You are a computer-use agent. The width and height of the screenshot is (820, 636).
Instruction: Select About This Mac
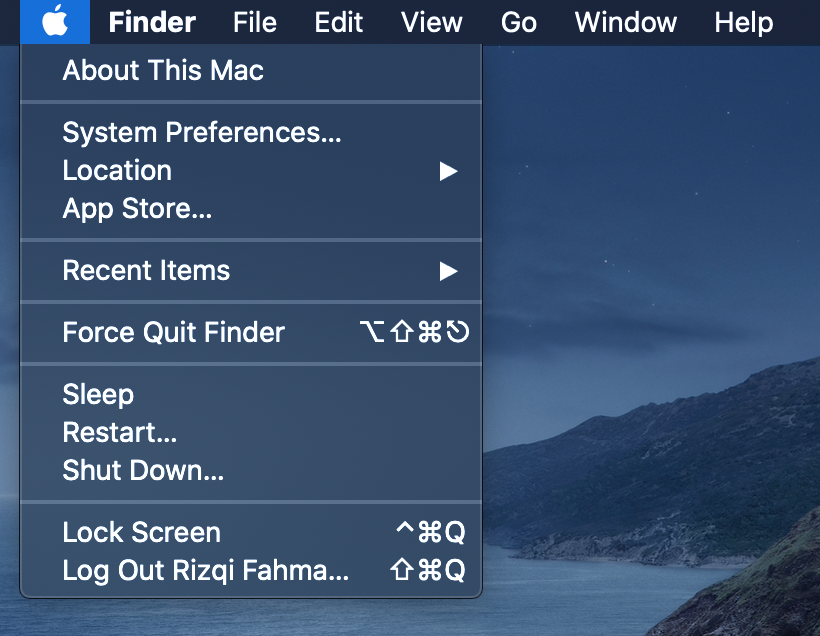(x=163, y=71)
